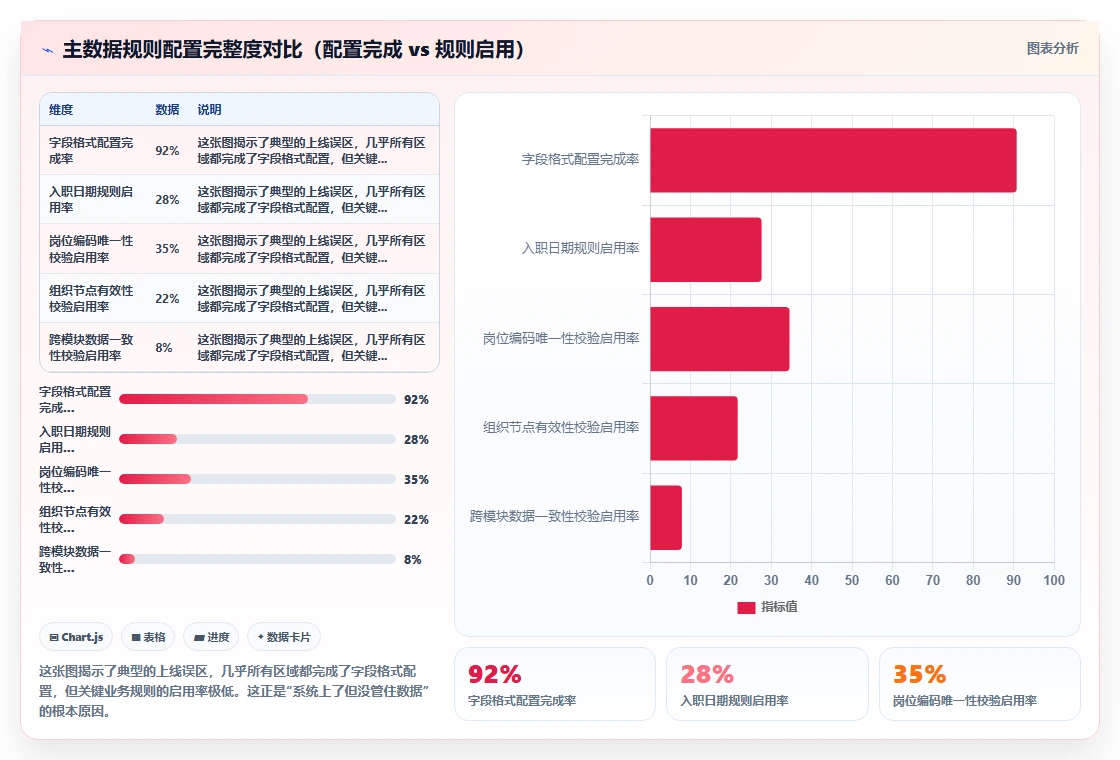Click the 28% value in the table
This screenshot has width=1120, height=760.
pos(167,199)
